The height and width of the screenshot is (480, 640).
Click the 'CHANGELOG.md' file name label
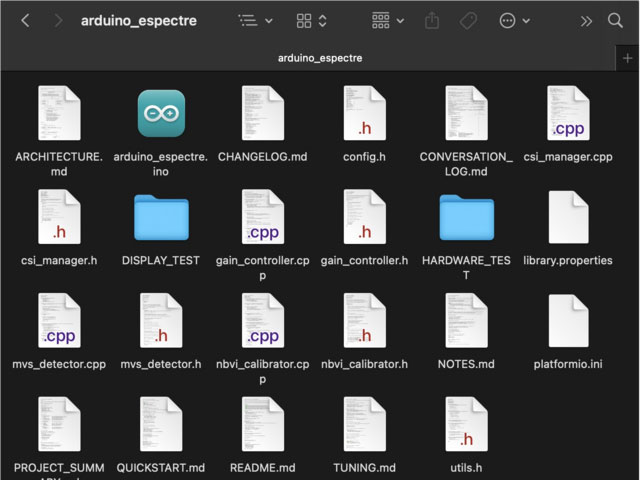(262, 157)
